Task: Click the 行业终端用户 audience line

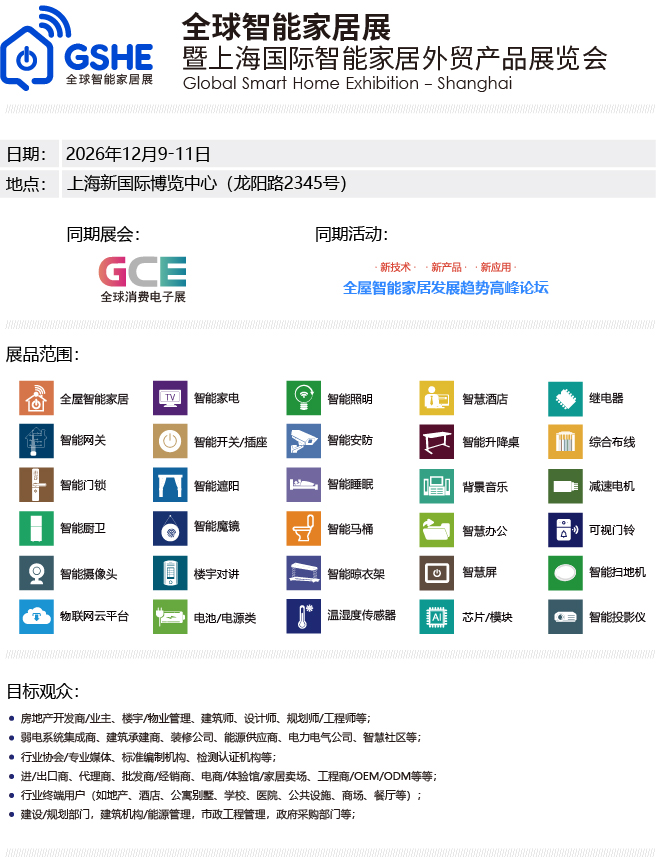Action: [x=221, y=795]
